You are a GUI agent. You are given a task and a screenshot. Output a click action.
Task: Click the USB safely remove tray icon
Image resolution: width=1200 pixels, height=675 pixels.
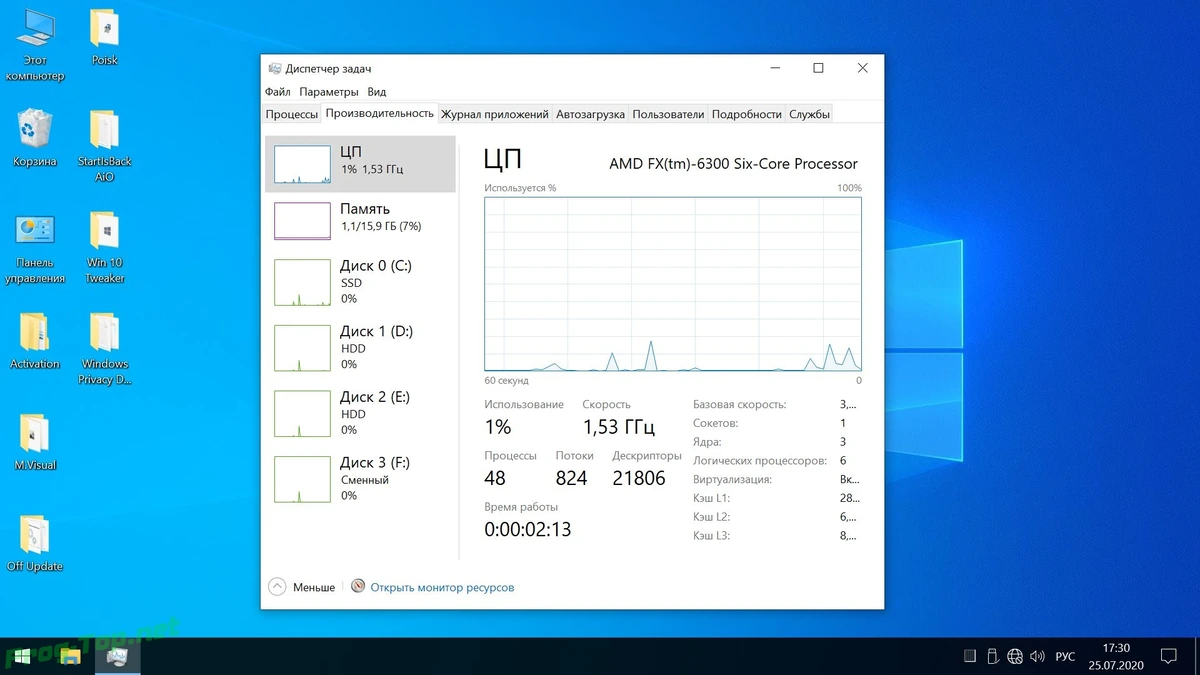[992, 657]
